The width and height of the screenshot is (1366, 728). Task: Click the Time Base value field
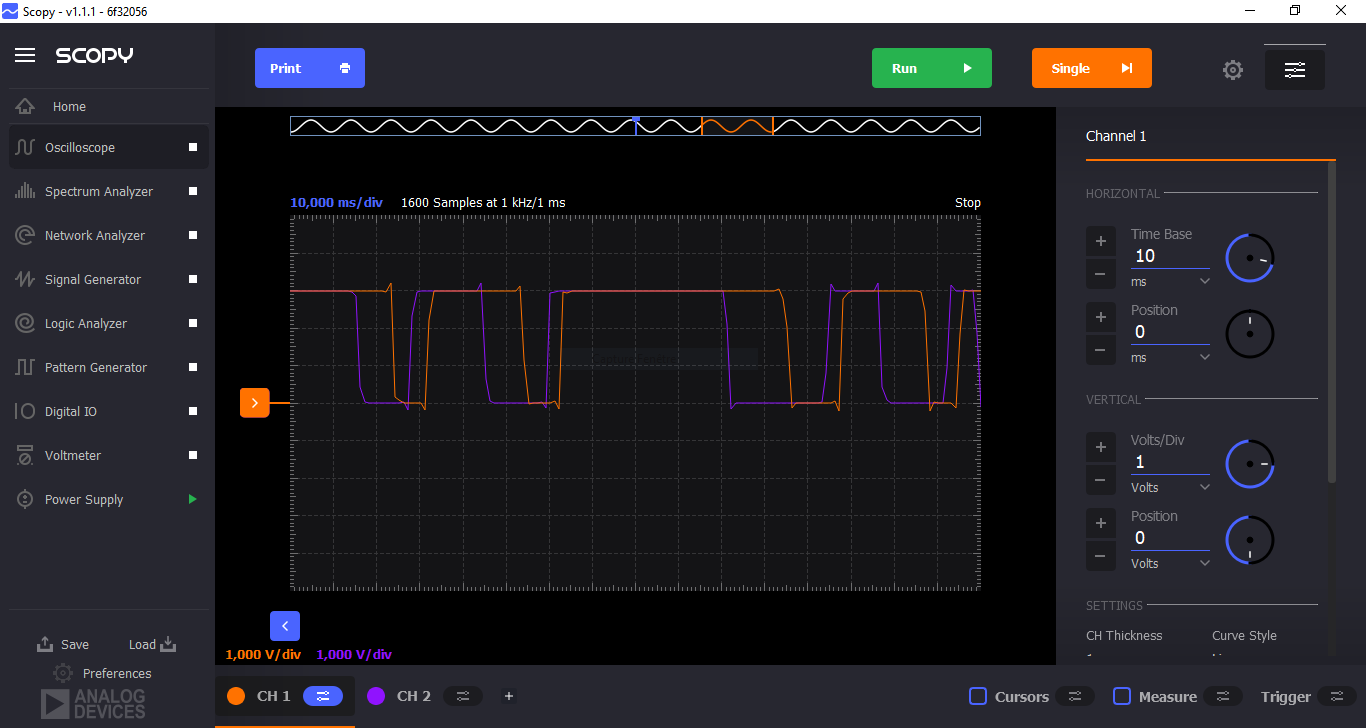tap(1170, 256)
